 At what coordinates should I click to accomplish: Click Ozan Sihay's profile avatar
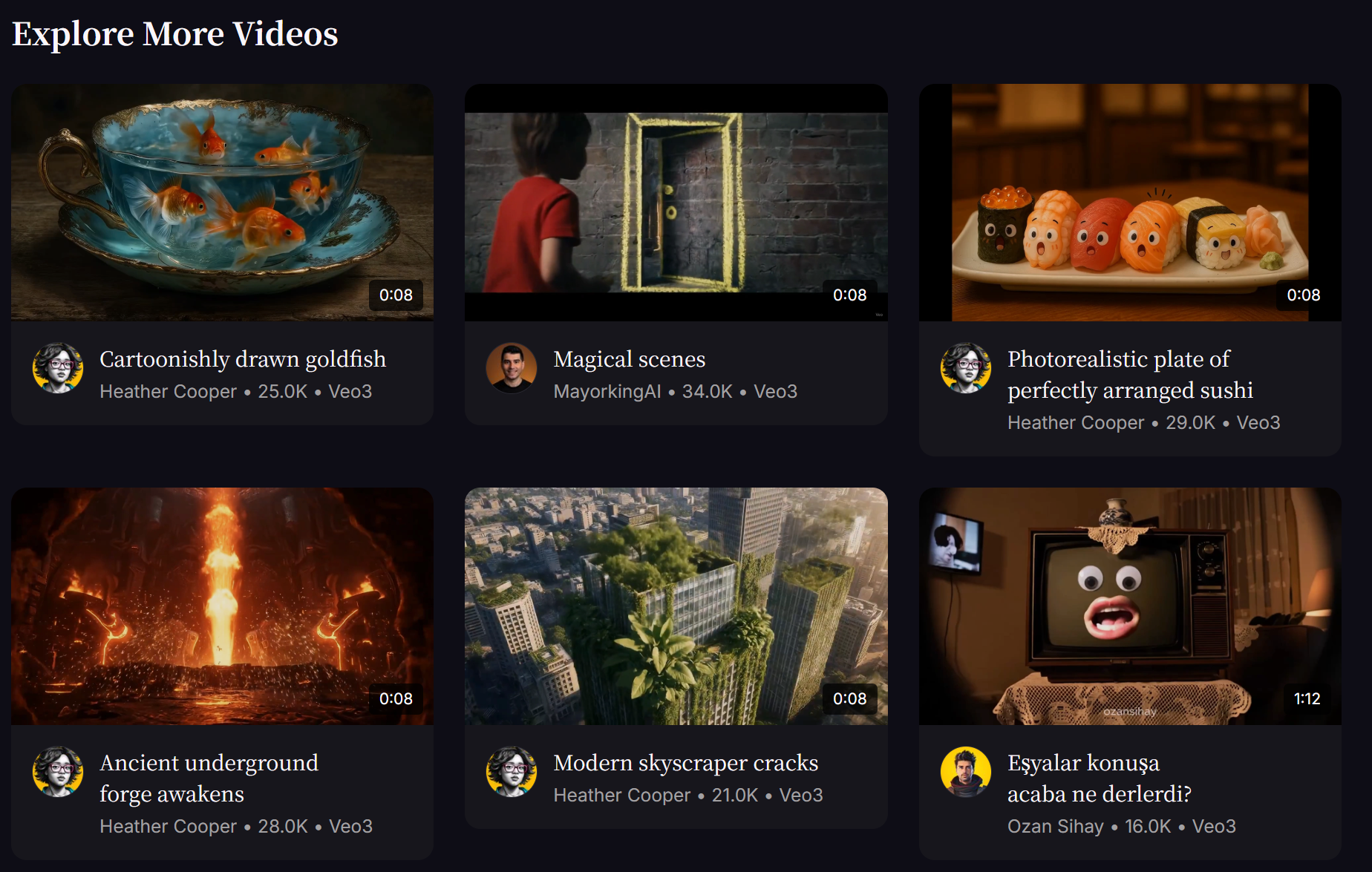pyautogui.click(x=966, y=772)
